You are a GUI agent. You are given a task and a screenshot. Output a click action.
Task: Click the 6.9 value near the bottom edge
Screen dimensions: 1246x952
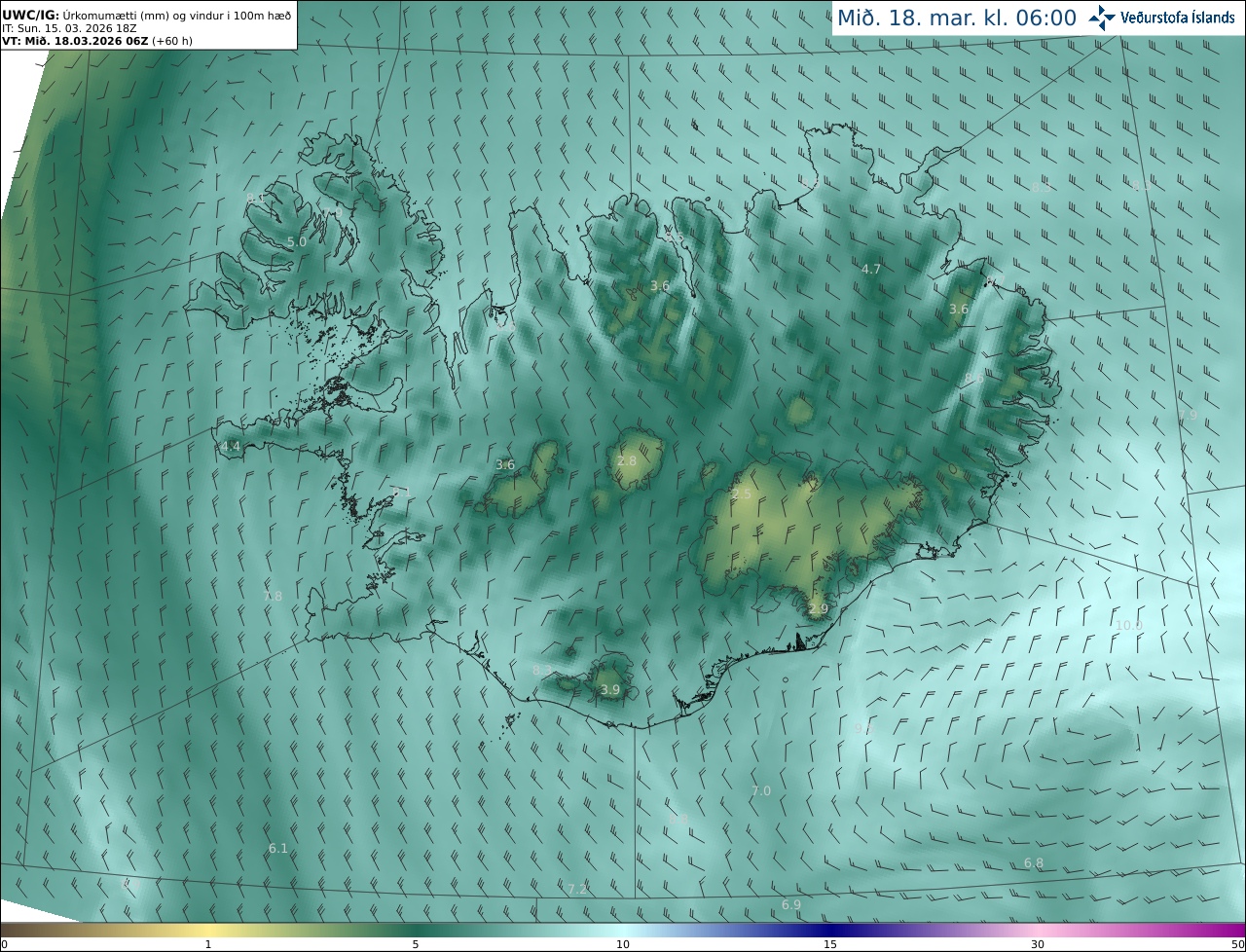[791, 905]
